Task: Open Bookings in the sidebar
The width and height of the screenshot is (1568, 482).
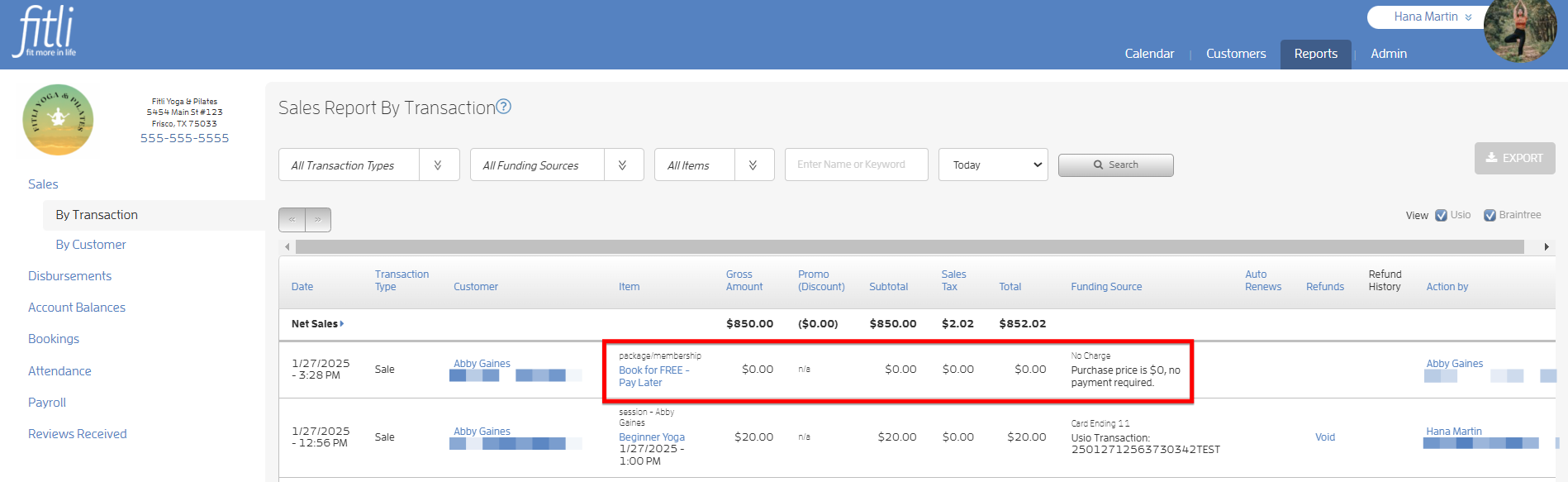Action: pyautogui.click(x=54, y=339)
